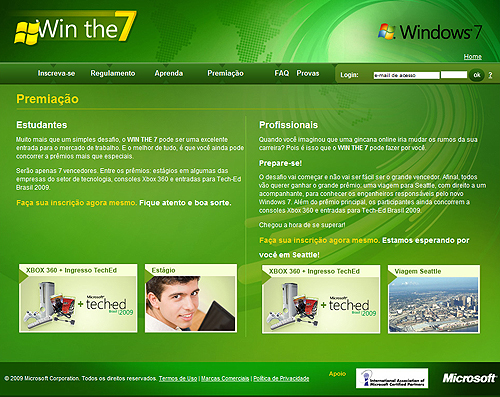Click the Estudantes section heading
500x397 pixels.
42,125
